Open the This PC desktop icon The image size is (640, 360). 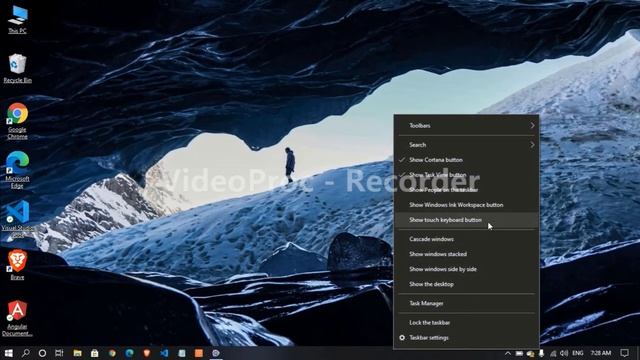pos(18,20)
